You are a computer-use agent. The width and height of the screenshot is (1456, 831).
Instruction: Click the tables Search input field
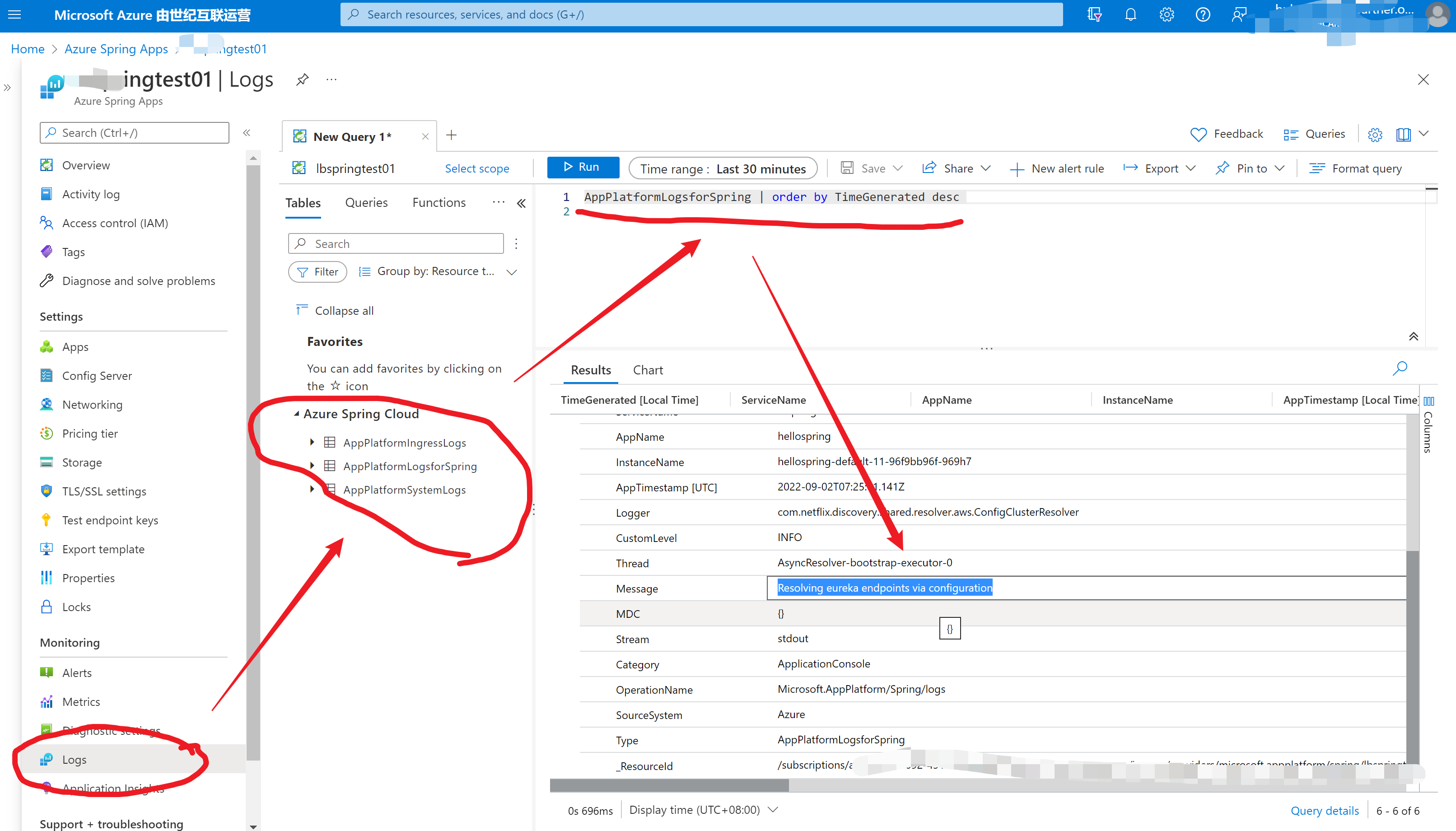point(396,244)
